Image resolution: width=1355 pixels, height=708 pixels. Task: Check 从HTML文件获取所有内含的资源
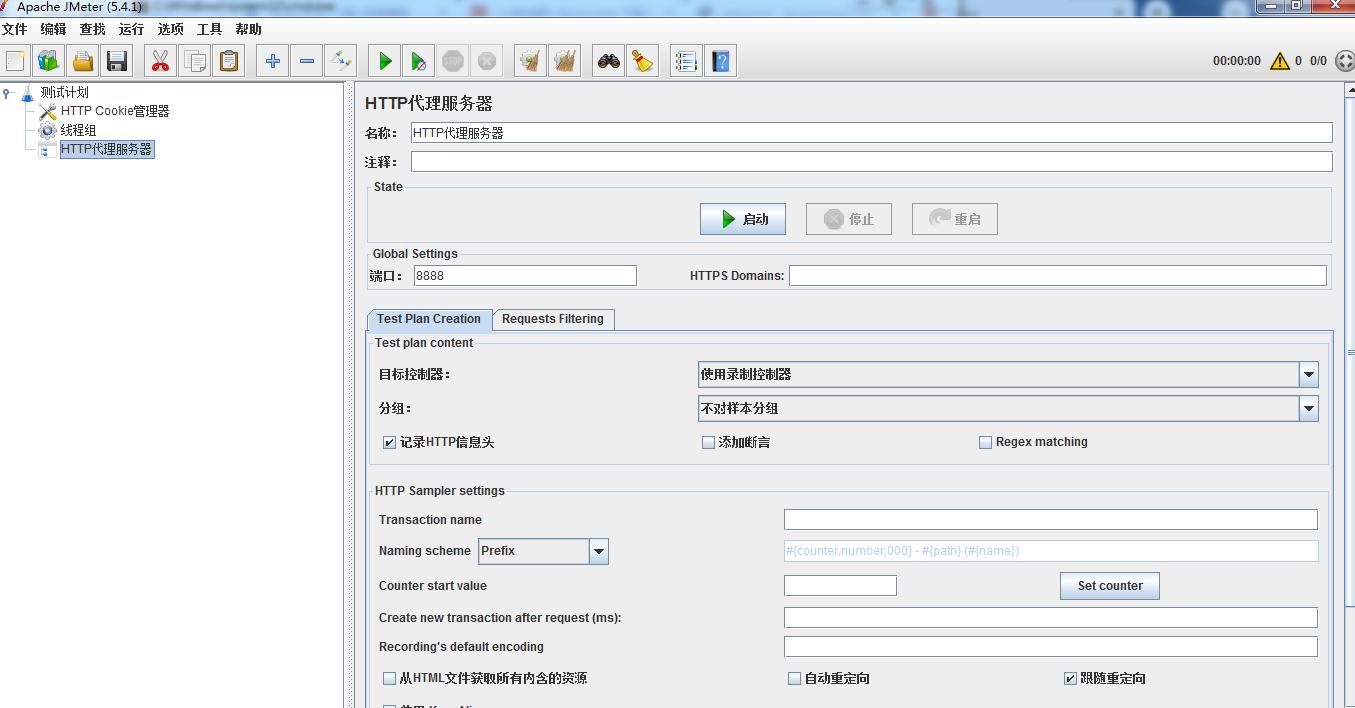point(389,678)
